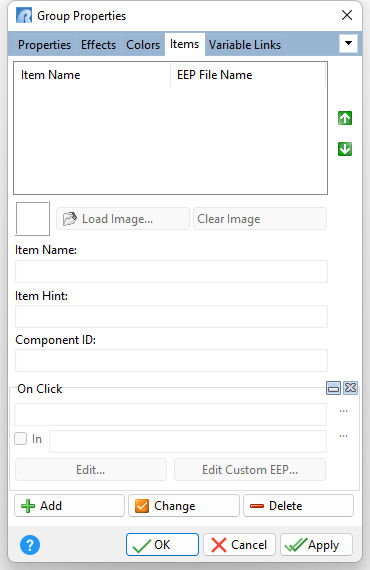Click the Group Properties app icon
Screen dimensions: 370x570
24,16
